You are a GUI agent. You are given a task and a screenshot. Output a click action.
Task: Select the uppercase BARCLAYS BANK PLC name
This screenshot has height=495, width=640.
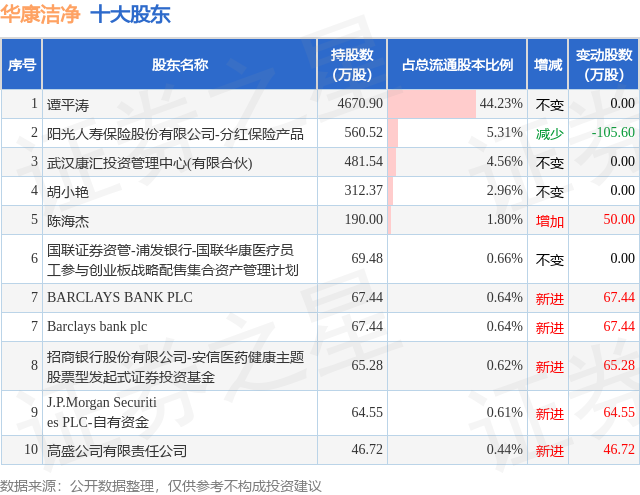[x=120, y=297]
